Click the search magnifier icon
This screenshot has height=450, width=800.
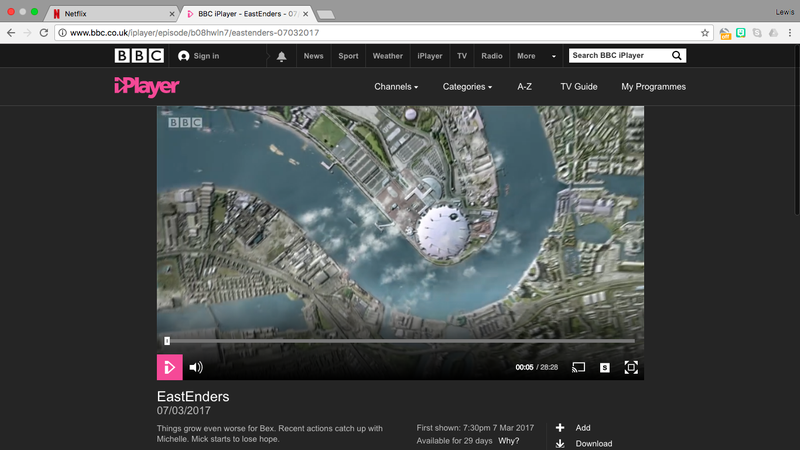(677, 56)
